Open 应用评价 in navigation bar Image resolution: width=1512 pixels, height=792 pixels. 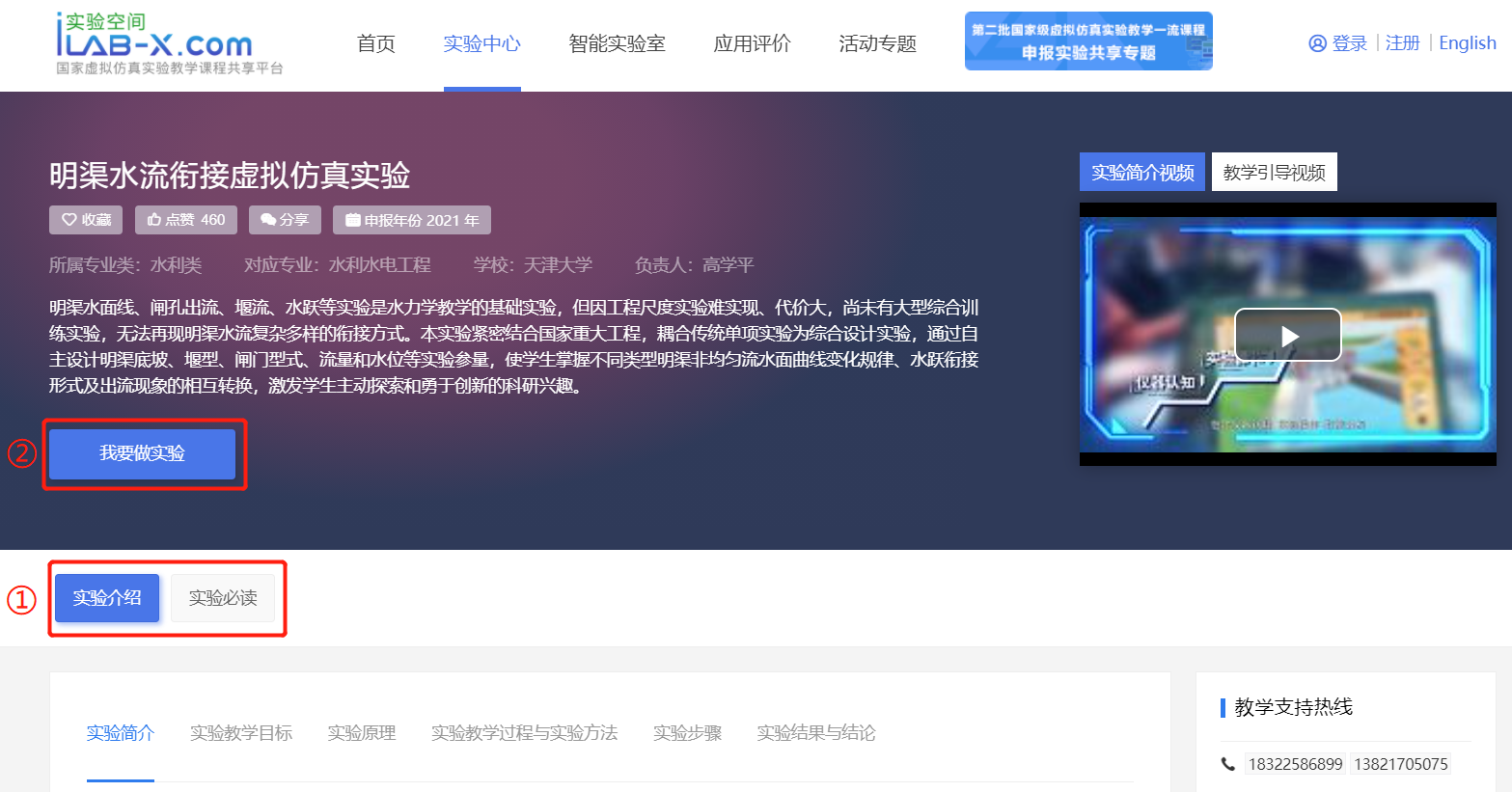pyautogui.click(x=752, y=43)
